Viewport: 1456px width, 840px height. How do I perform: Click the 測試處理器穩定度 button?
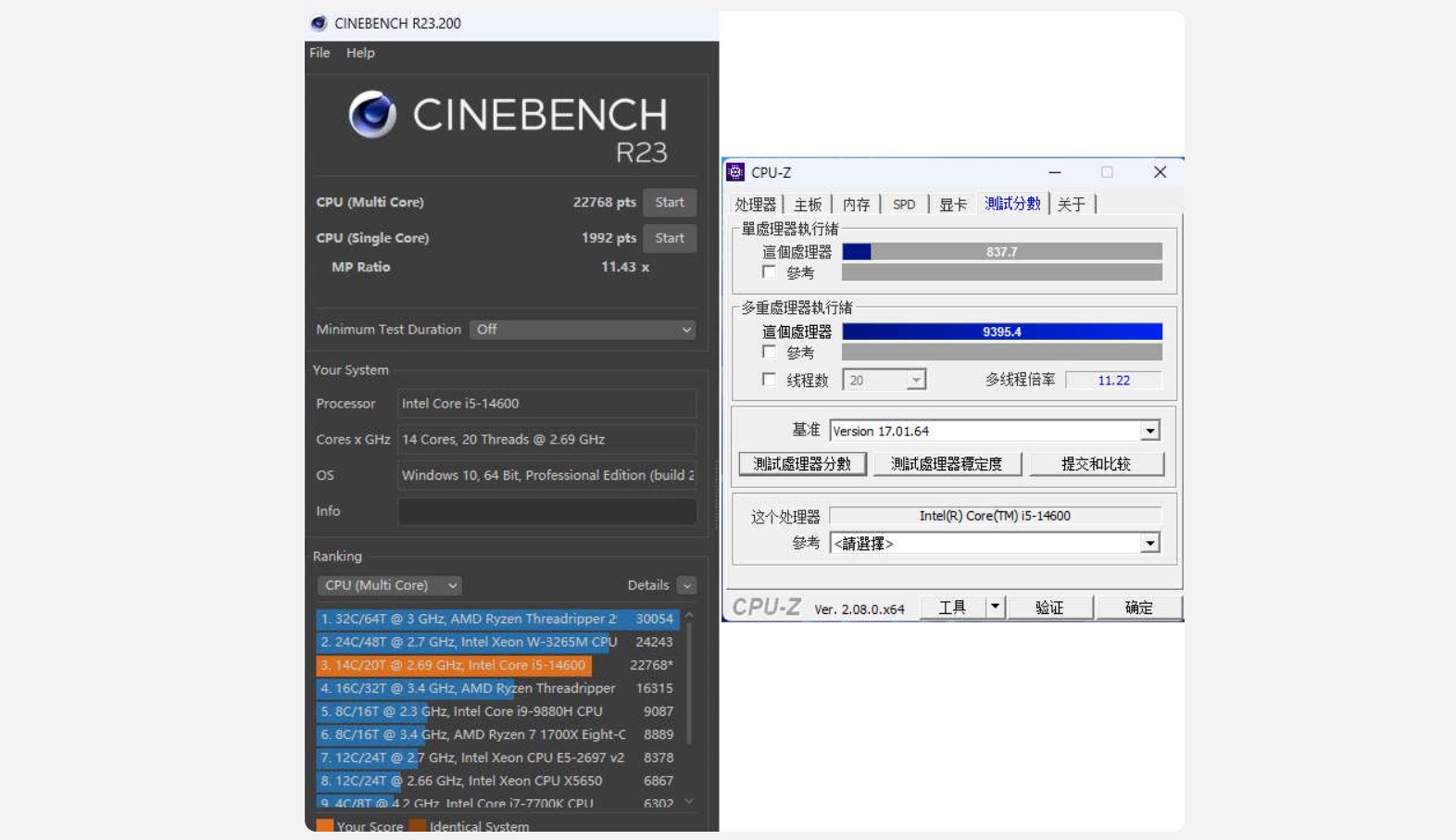(x=947, y=464)
